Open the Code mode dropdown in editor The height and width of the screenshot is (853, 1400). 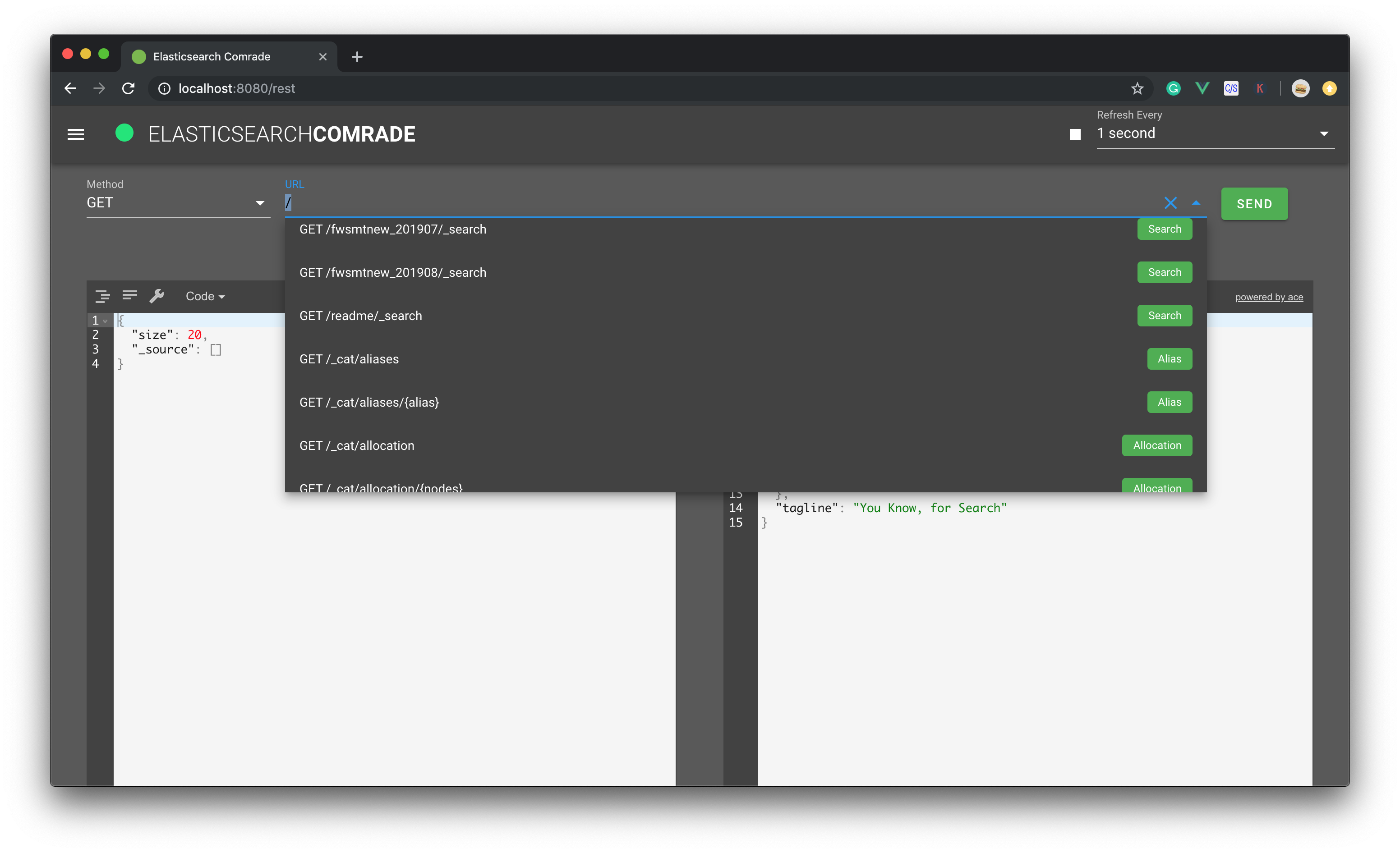(205, 297)
